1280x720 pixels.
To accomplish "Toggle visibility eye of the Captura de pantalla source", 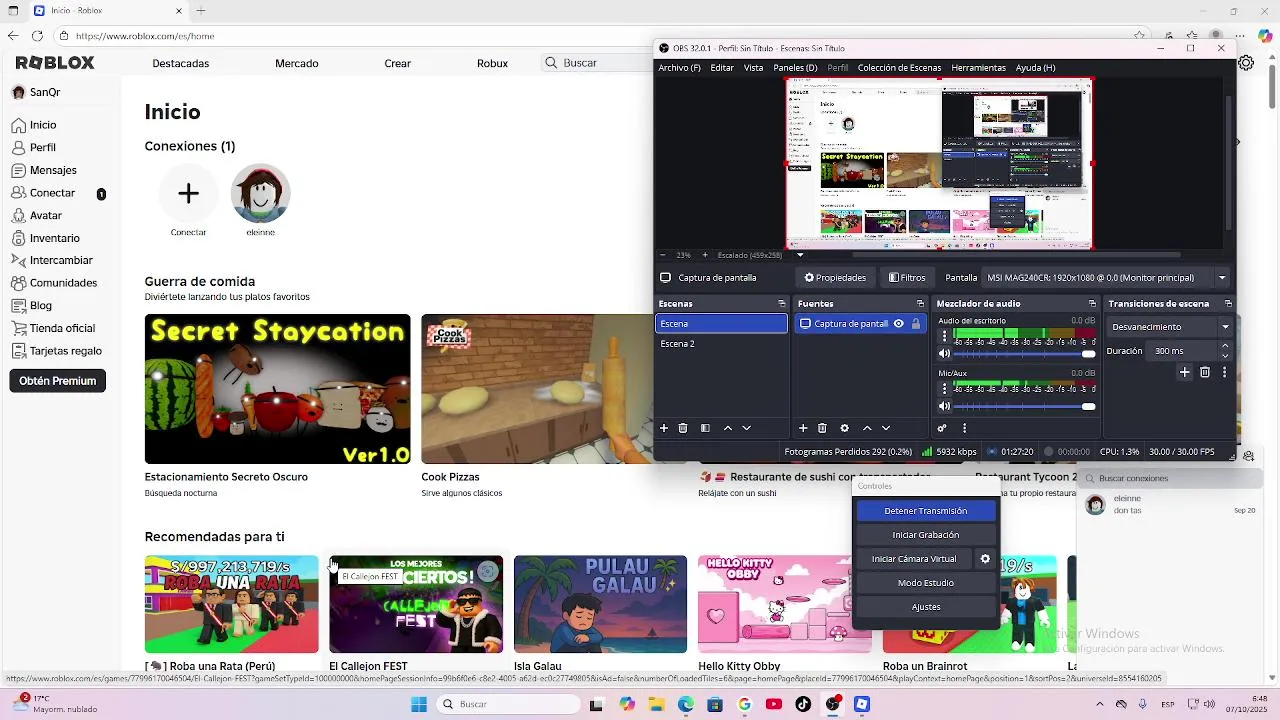I will tap(899, 324).
